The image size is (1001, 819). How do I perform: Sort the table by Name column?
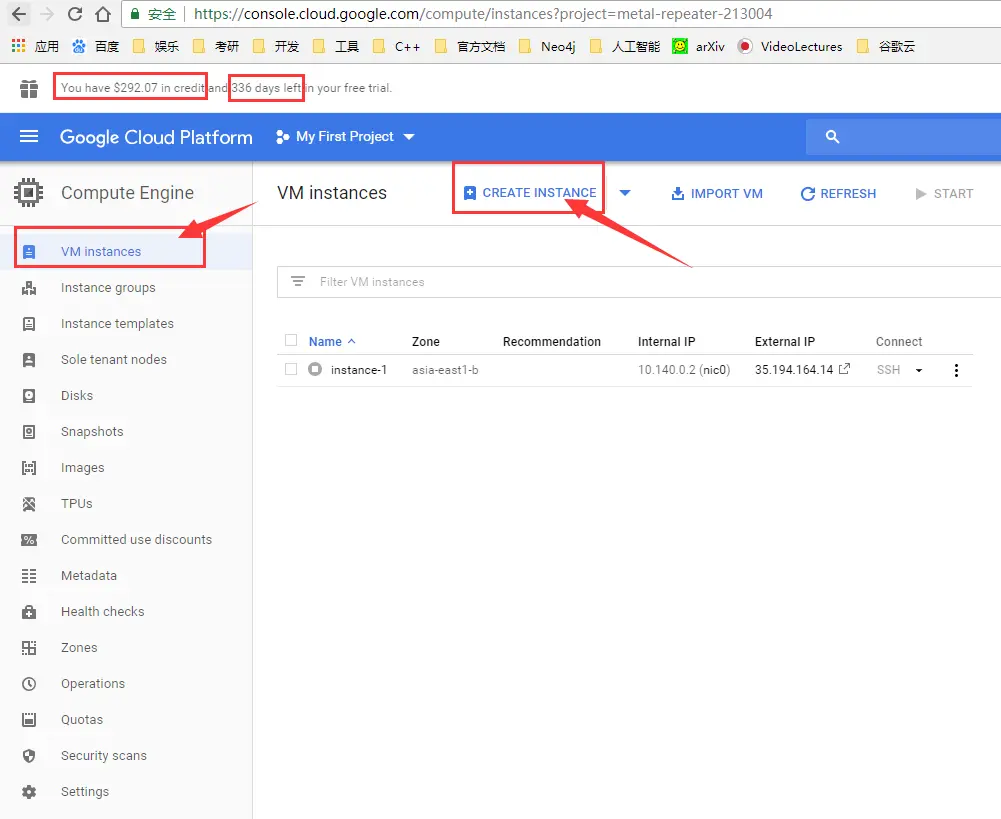pyautogui.click(x=331, y=342)
